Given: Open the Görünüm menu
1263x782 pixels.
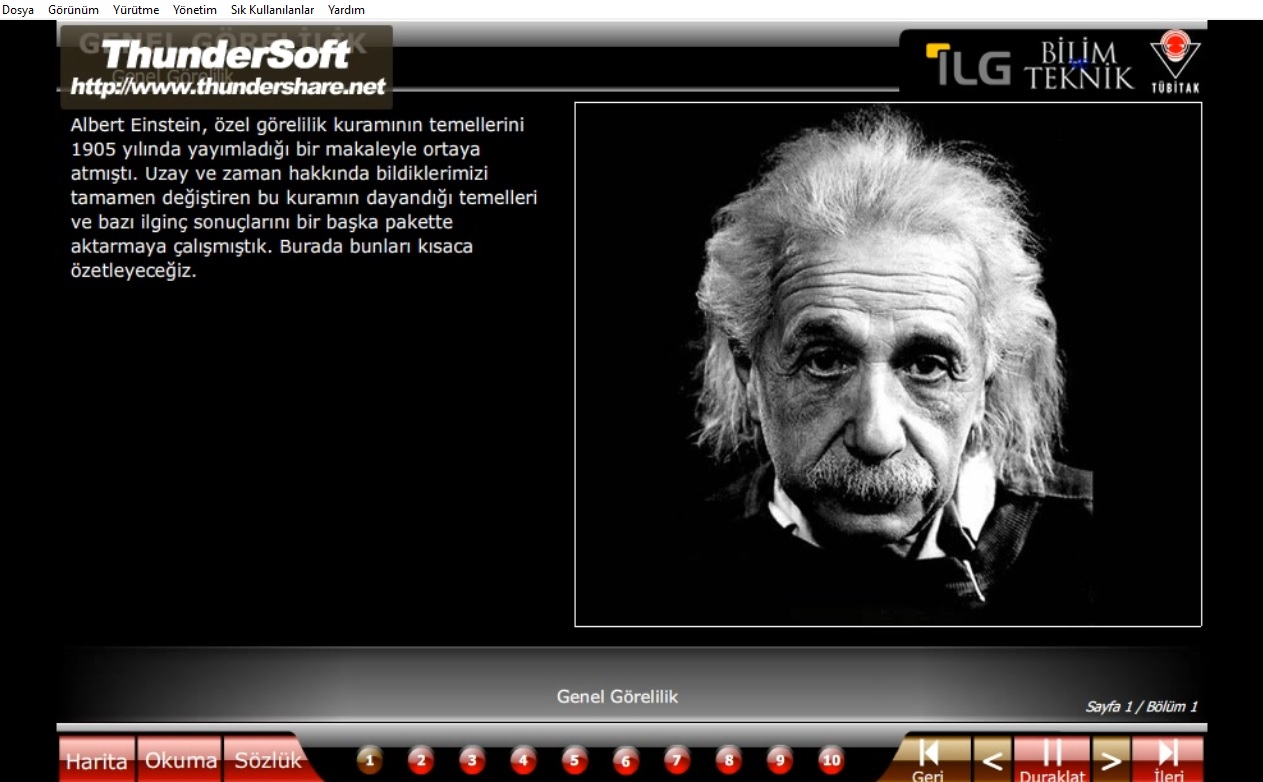Looking at the screenshot, I should coord(73,10).
